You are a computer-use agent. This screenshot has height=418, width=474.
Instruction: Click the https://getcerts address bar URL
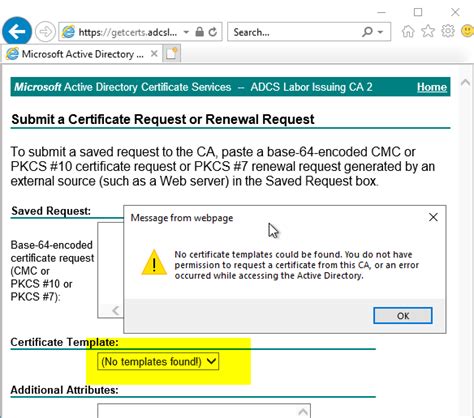click(x=128, y=32)
